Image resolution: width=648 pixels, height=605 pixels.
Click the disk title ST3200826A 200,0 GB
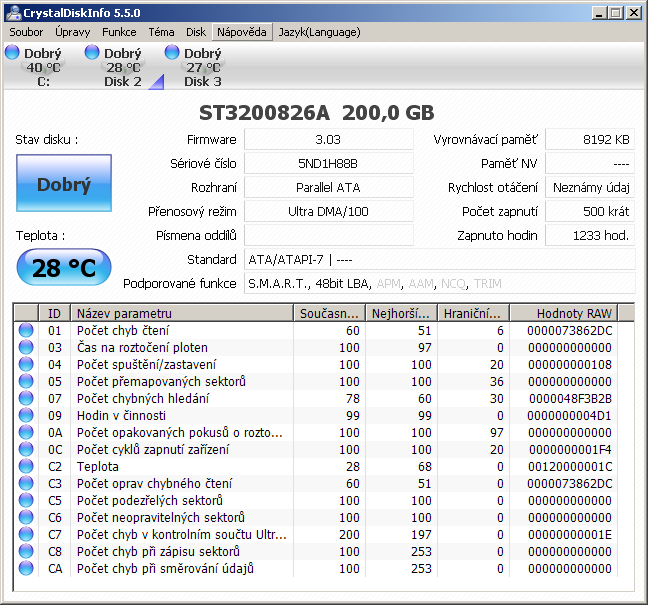[x=317, y=113]
